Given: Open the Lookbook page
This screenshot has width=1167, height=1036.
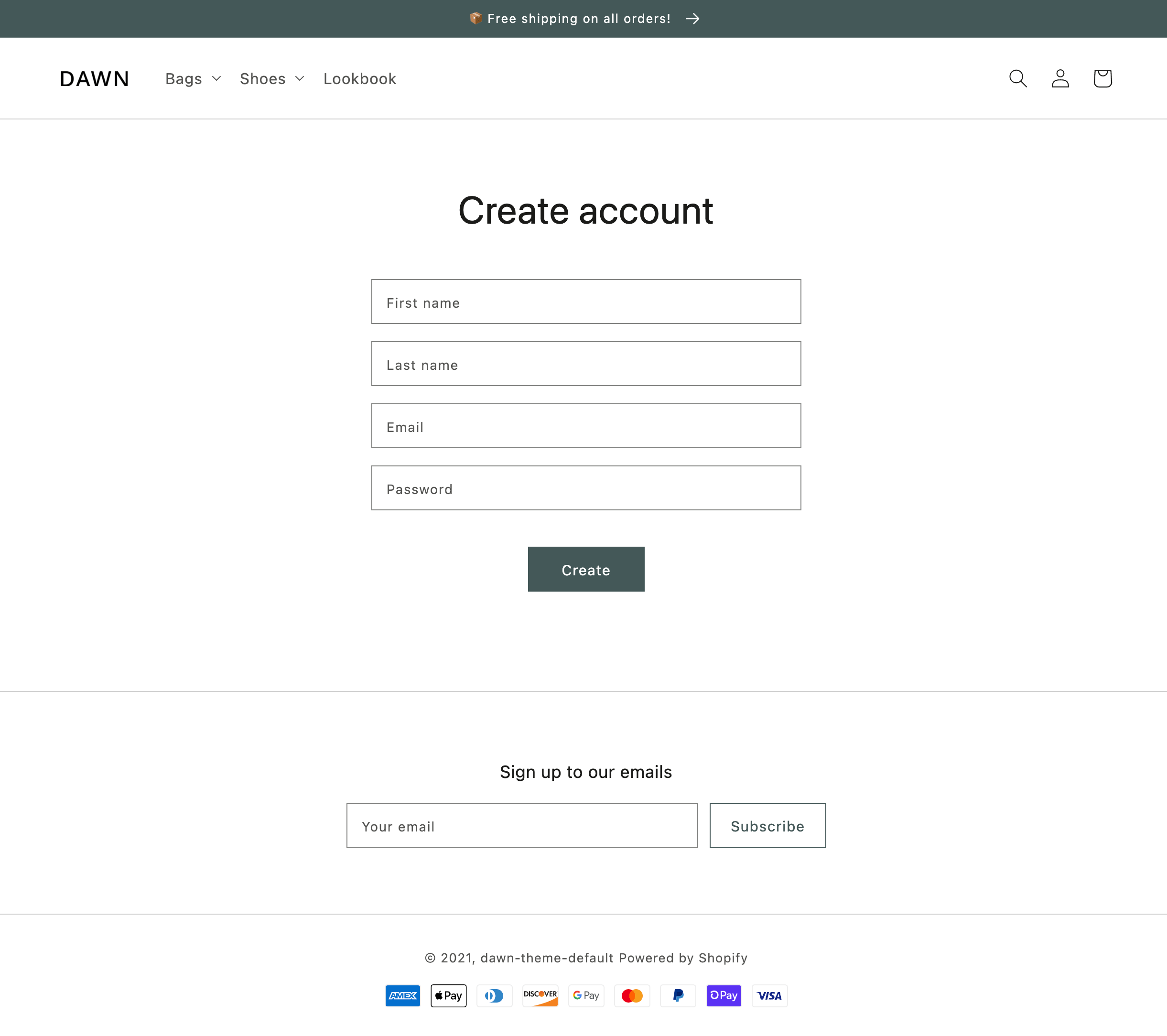Looking at the screenshot, I should (x=360, y=78).
